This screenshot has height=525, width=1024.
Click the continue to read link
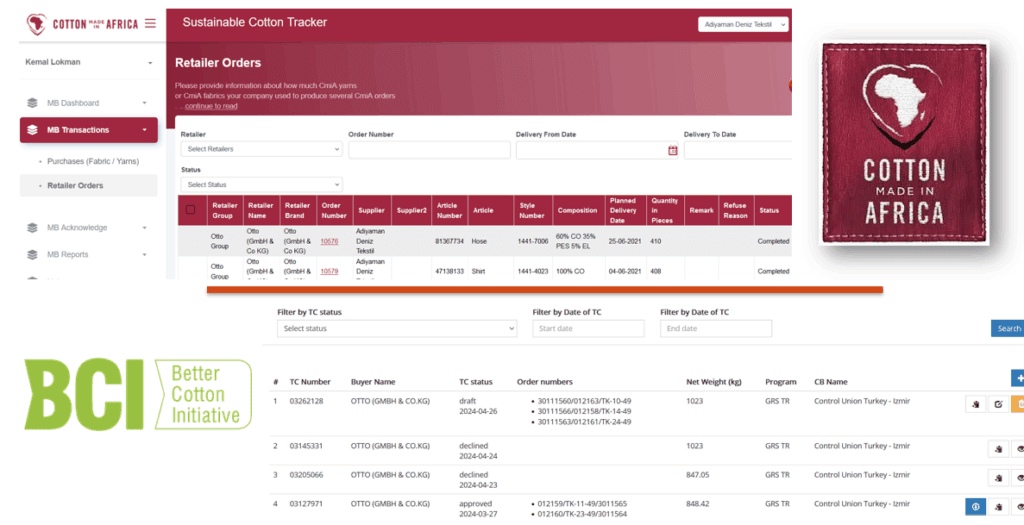(210, 106)
